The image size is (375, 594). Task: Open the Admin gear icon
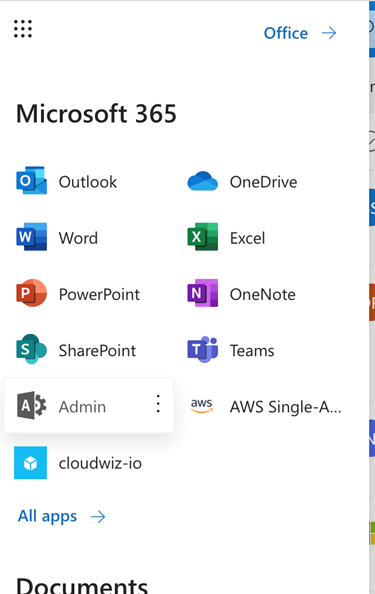[x=31, y=406]
